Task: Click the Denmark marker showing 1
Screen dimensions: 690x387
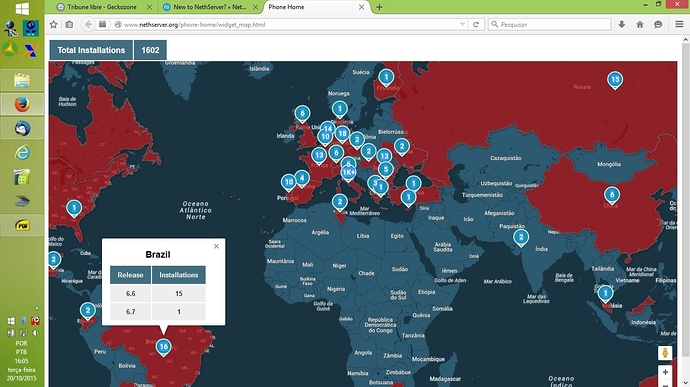Action: (x=339, y=110)
